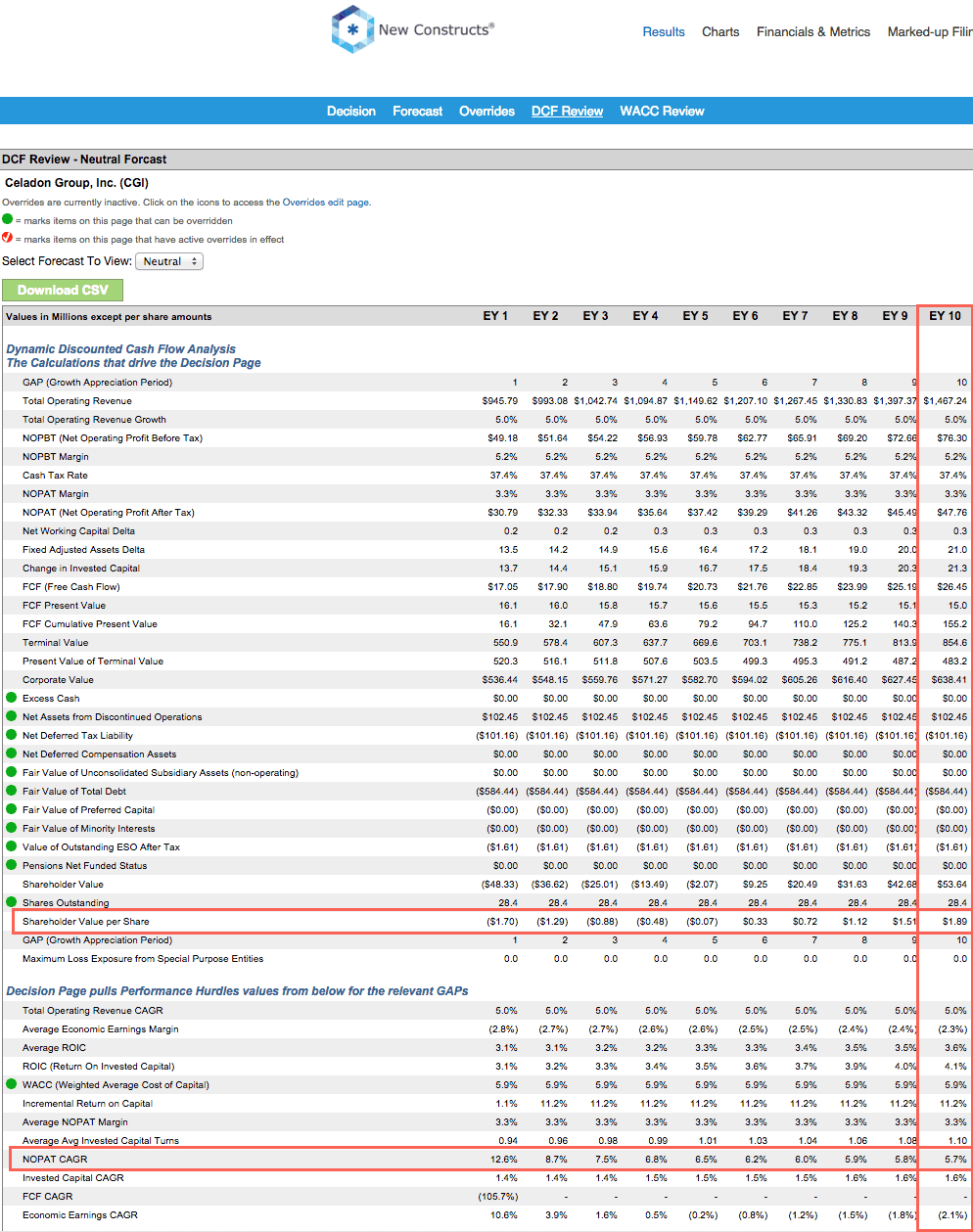Click EY 1 Corporate Value $536.44
Screen dimensions: 973x1232
pyautogui.click(x=500, y=680)
